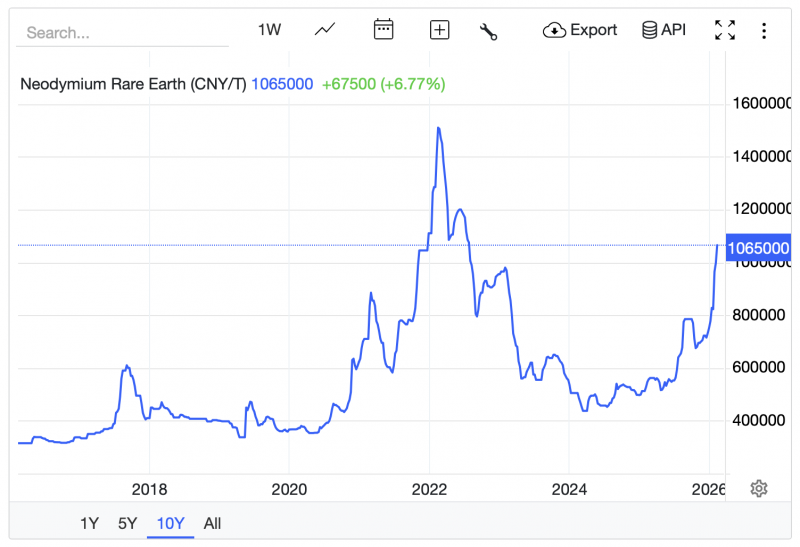Click the 1065000 current price label

coord(758,248)
